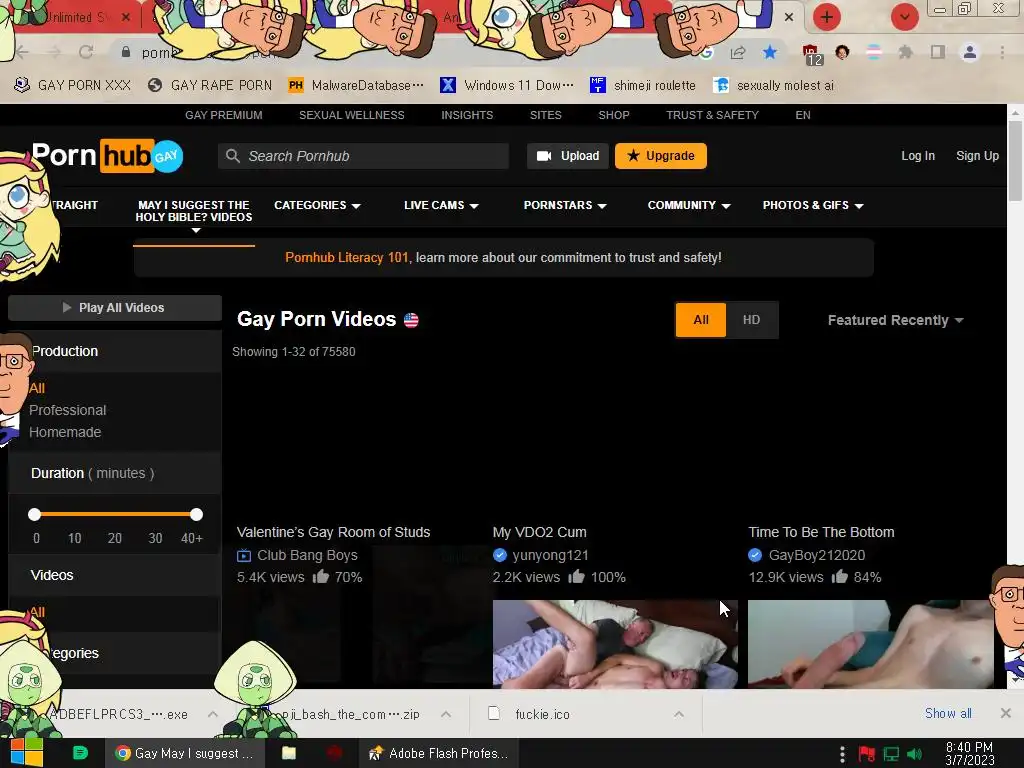Screen dimensions: 1024x768
Task: Click the Chrome window taskbar button
Action: click(x=185, y=753)
